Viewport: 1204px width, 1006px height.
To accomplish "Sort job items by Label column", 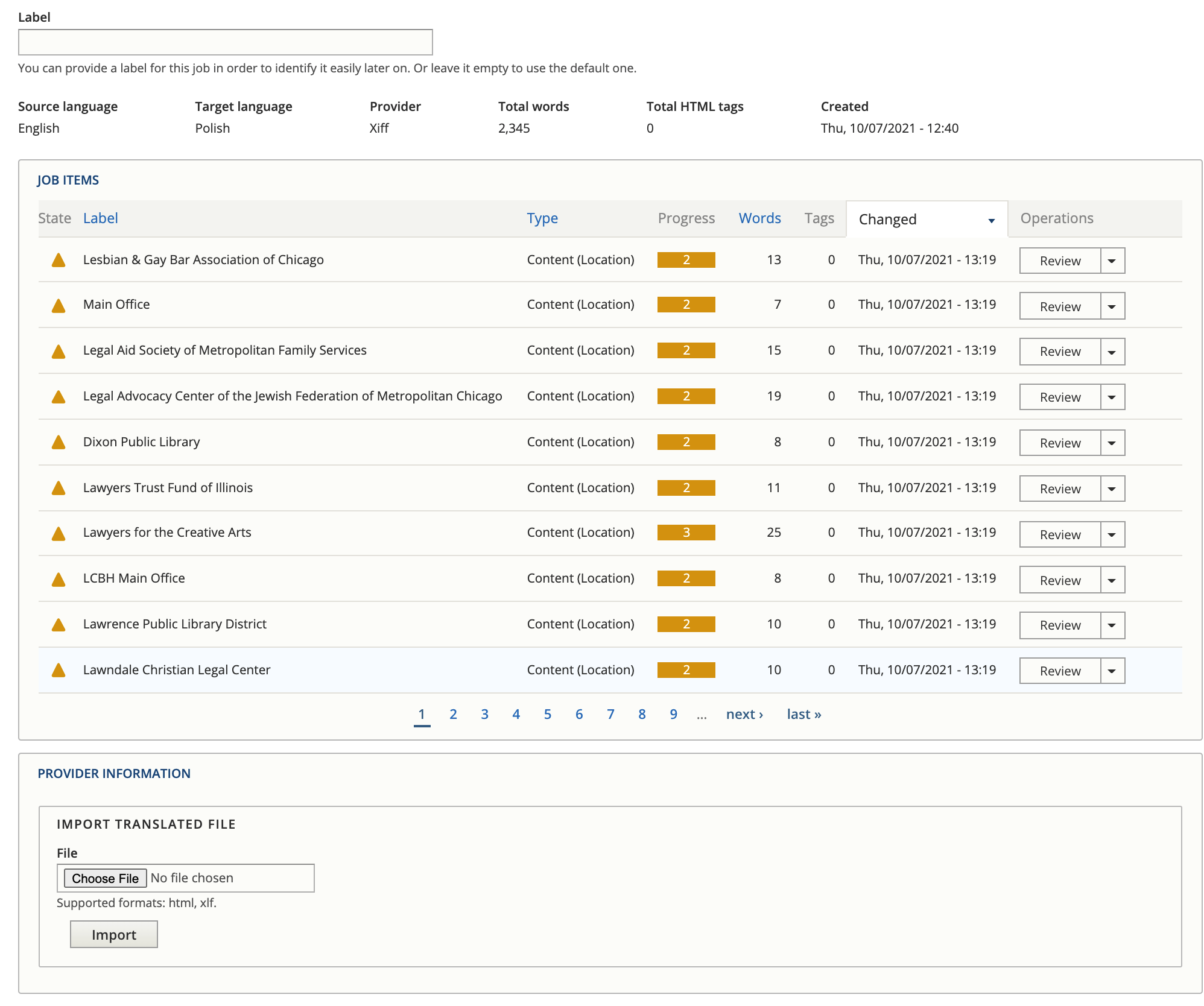I will [101, 218].
